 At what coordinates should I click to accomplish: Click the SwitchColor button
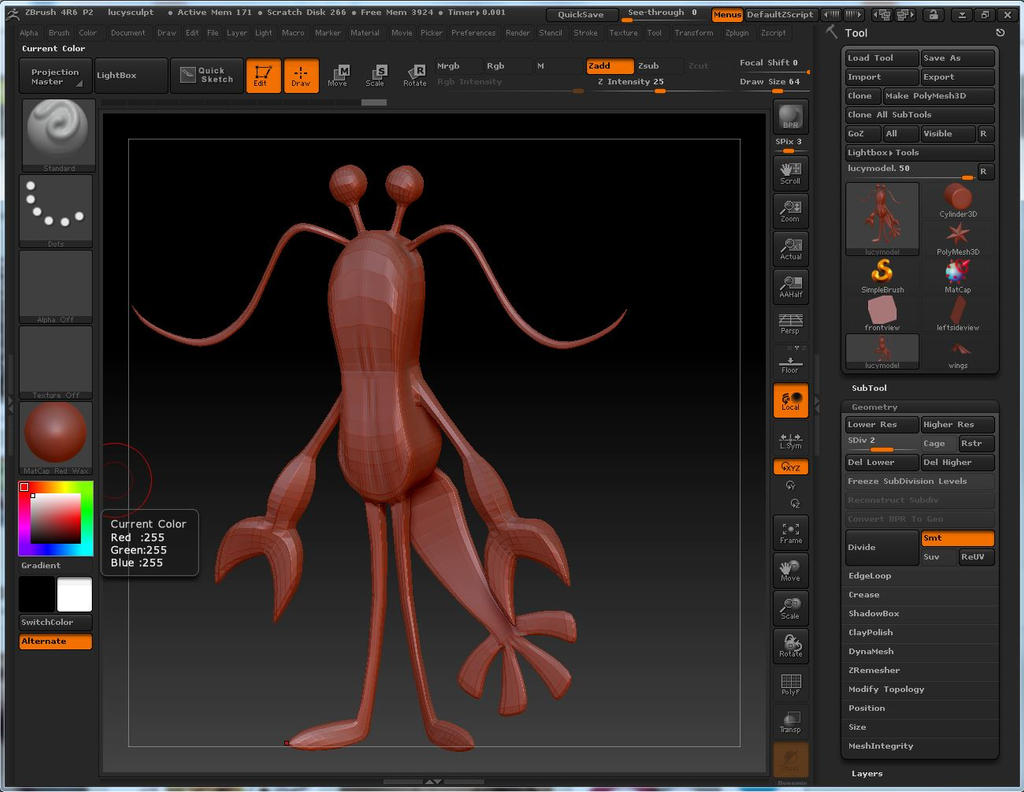(x=56, y=622)
